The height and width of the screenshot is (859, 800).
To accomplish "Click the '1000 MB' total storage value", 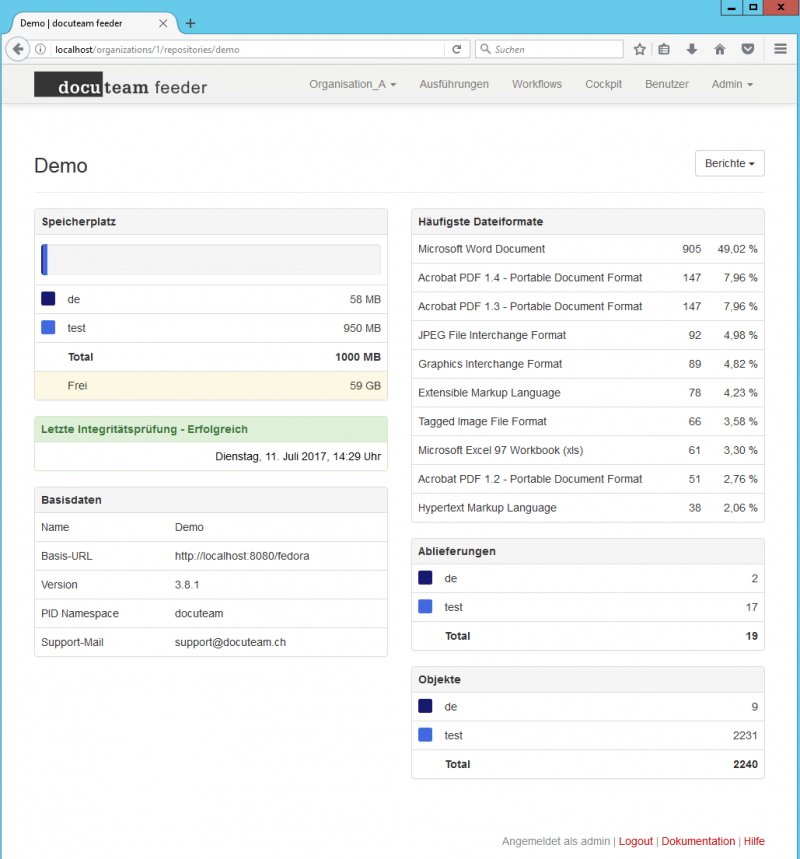I will tap(358, 357).
